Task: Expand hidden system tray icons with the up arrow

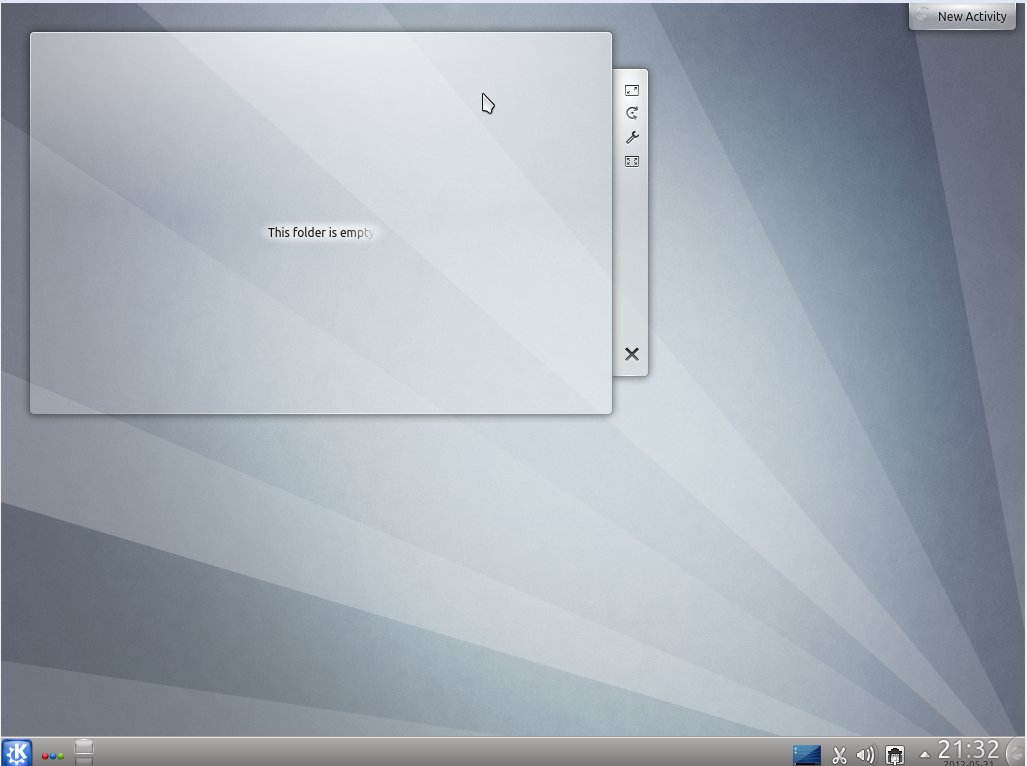Action: [924, 755]
